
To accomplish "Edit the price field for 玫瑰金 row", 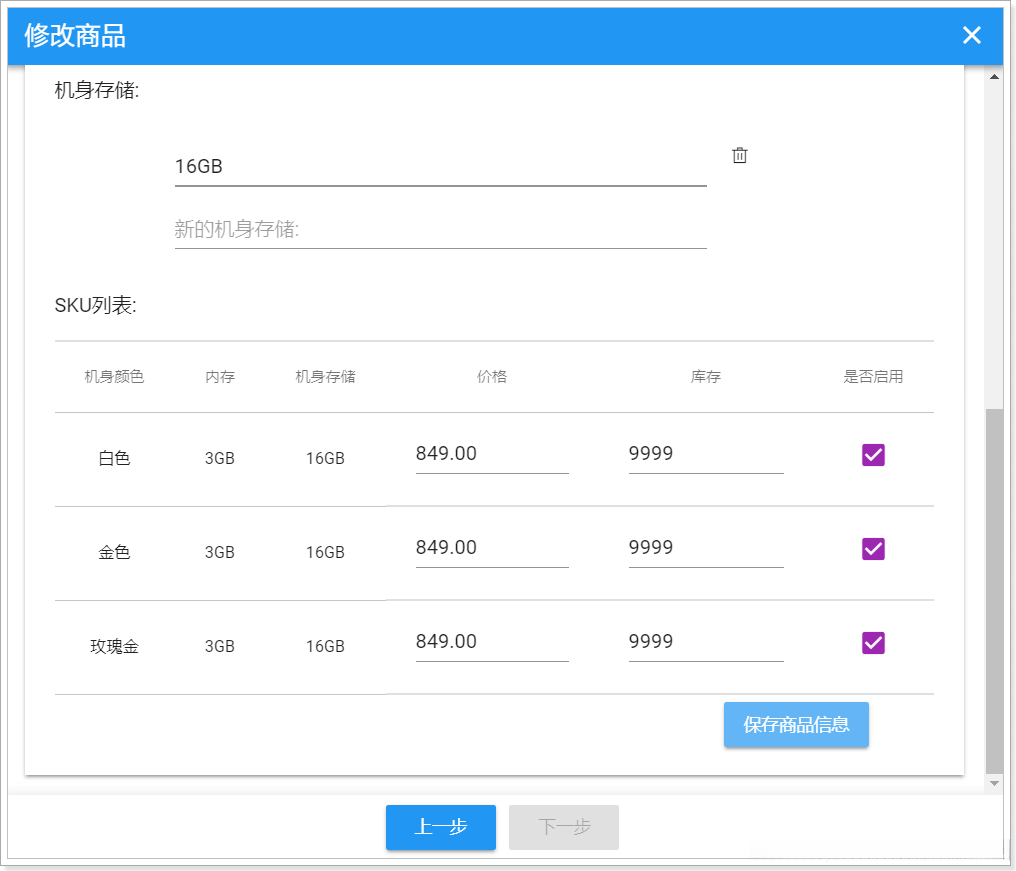I will click(x=492, y=642).
